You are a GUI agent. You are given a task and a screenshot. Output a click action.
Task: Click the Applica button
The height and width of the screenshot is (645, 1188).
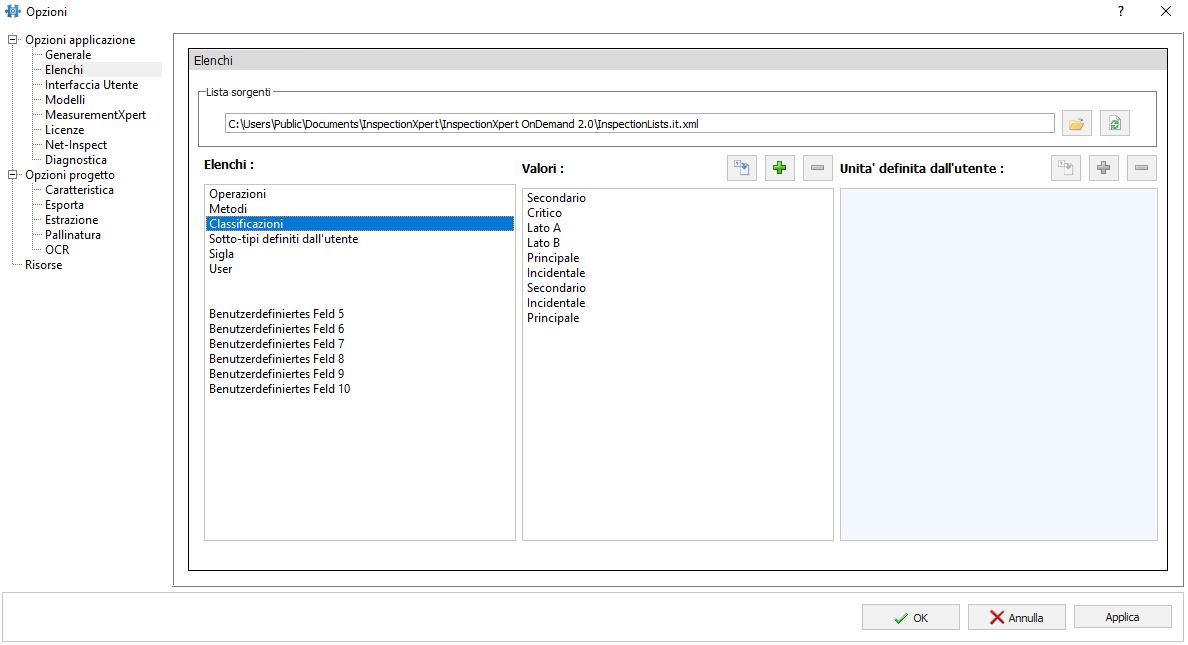click(x=1123, y=618)
